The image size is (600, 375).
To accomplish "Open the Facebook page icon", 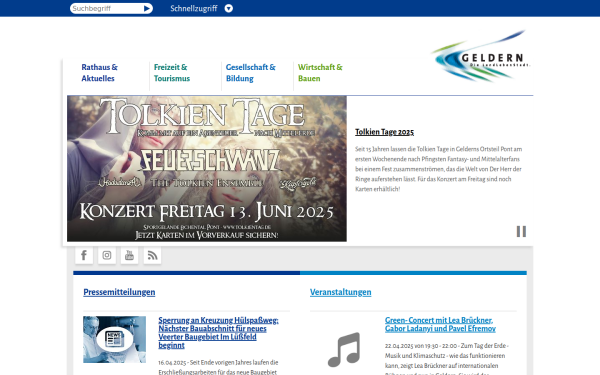I will point(84,255).
